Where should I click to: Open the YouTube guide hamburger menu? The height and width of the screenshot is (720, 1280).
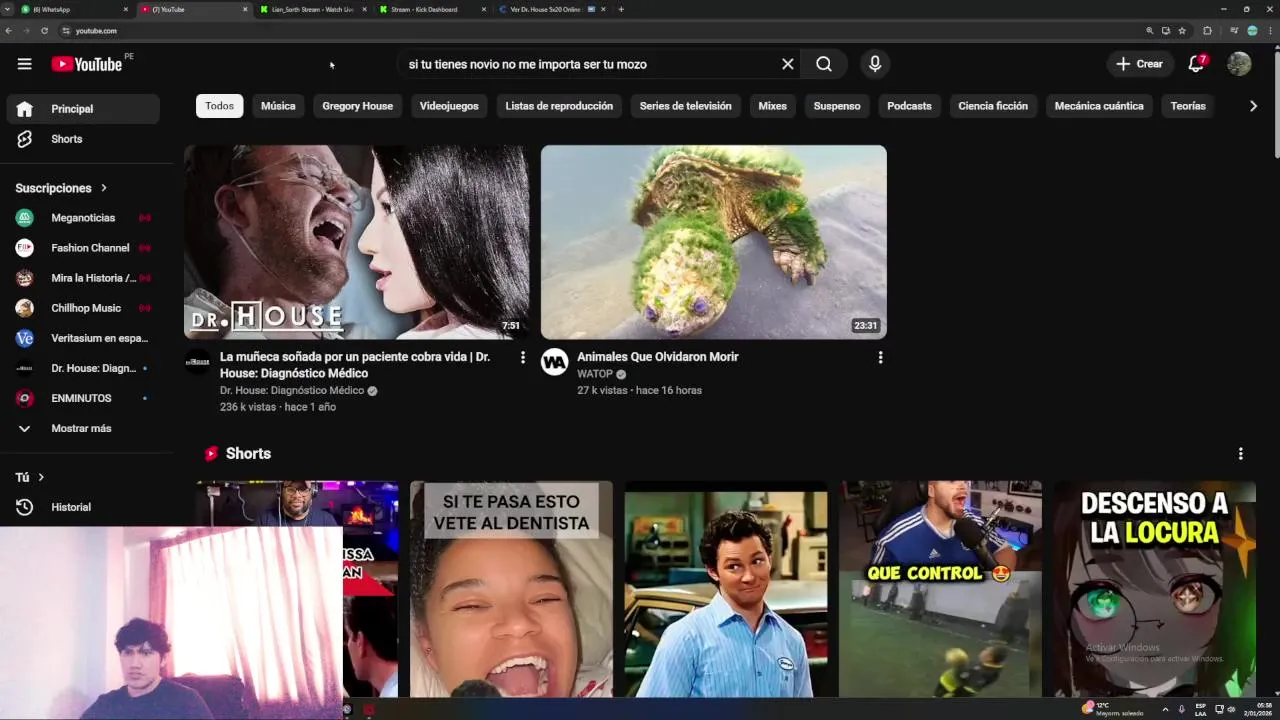(24, 64)
